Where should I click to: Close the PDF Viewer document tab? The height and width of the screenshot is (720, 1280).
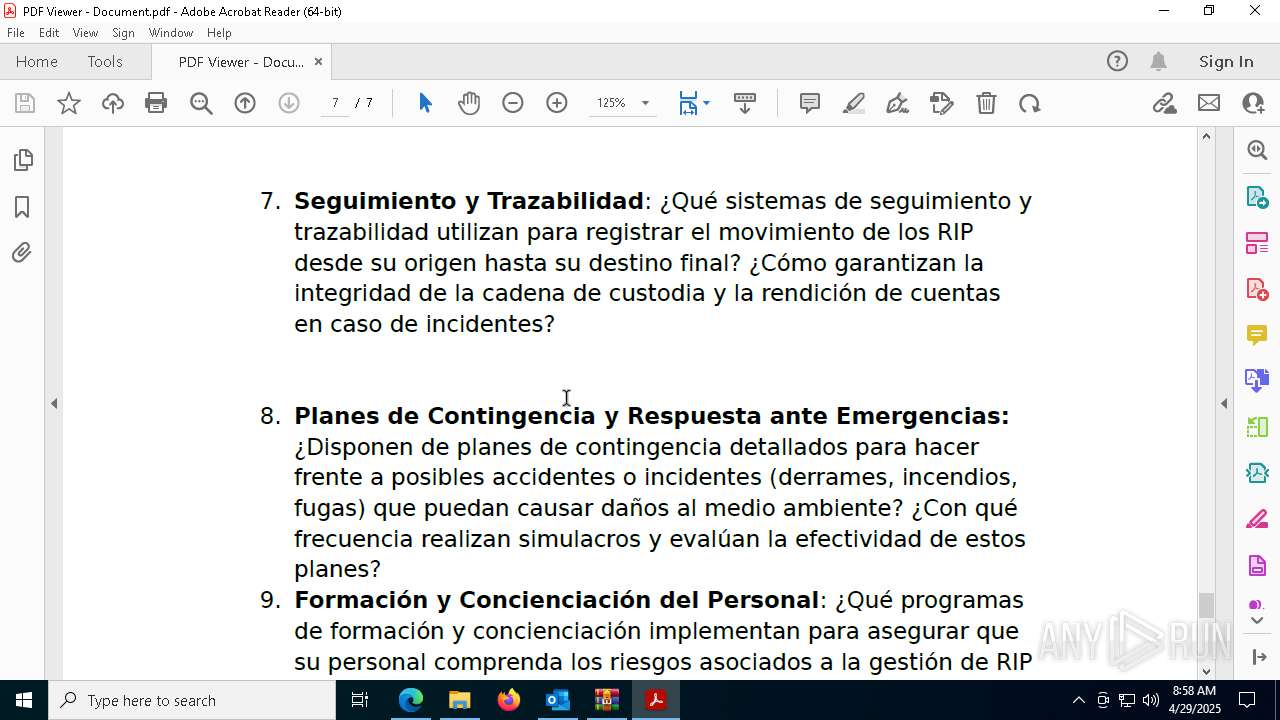pyautogui.click(x=318, y=61)
